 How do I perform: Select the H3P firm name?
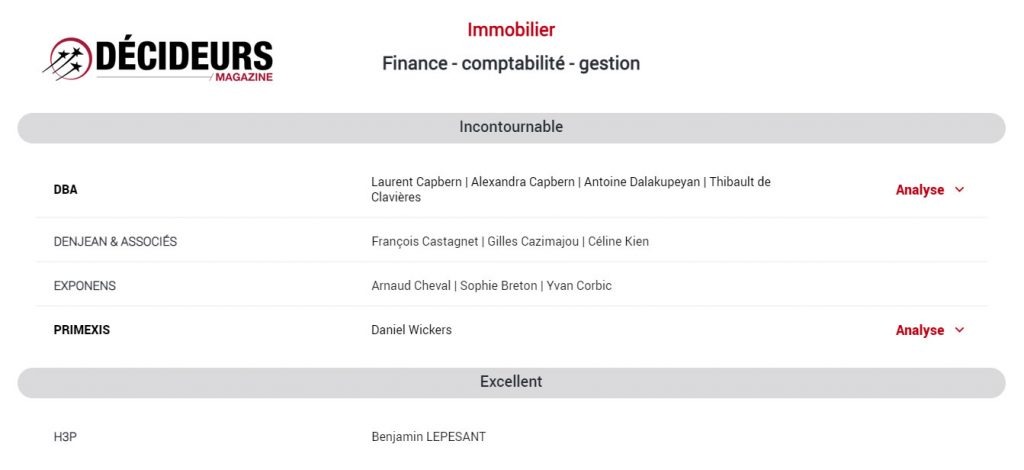65,437
